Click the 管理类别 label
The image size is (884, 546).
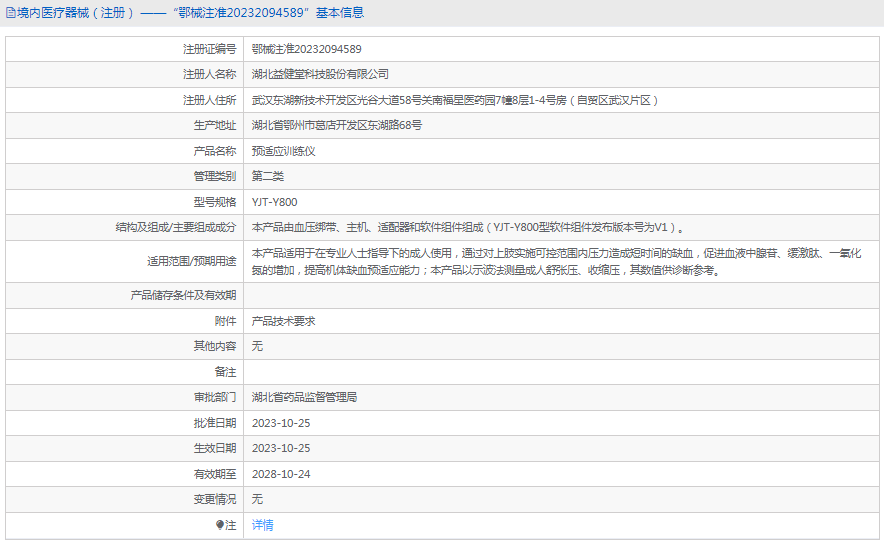(x=215, y=176)
